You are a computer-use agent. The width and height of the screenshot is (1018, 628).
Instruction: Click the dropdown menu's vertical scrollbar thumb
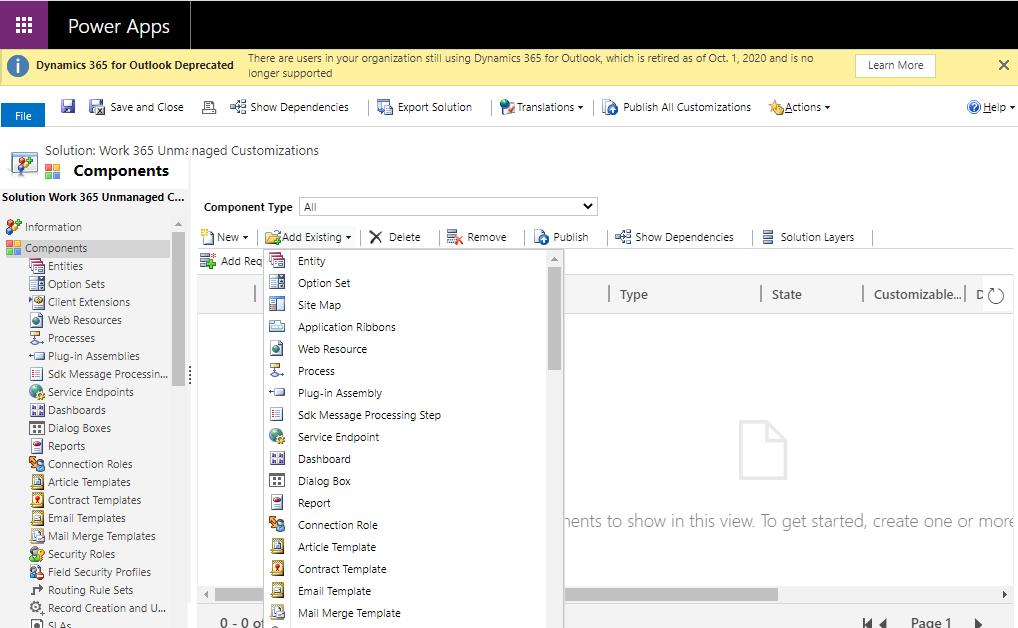554,318
